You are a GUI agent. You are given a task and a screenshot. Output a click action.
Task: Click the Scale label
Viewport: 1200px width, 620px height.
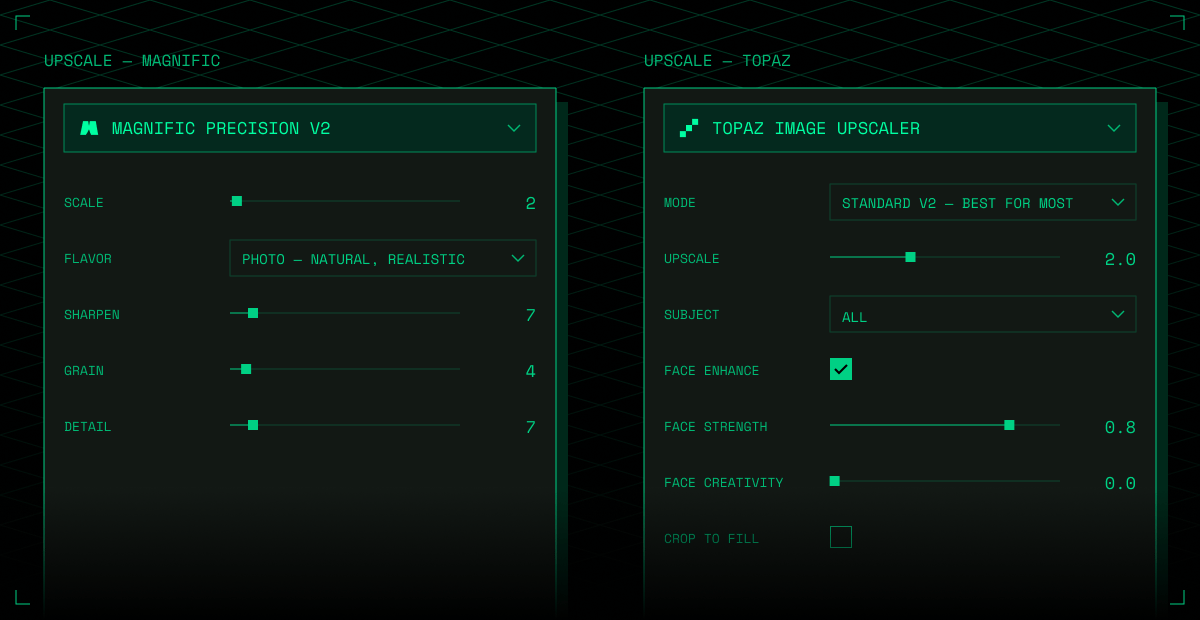click(84, 203)
